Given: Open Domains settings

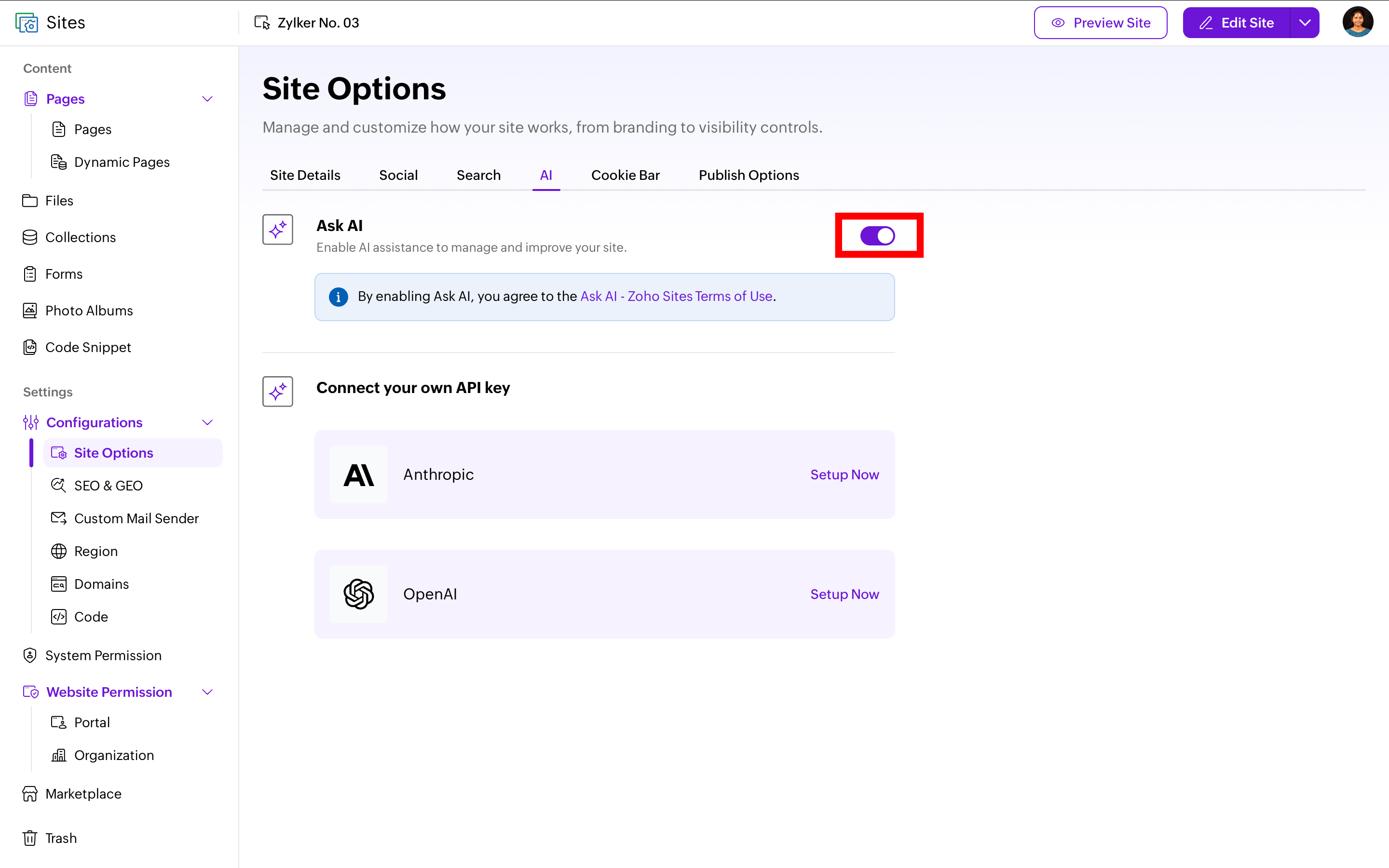Looking at the screenshot, I should click(90, 584).
